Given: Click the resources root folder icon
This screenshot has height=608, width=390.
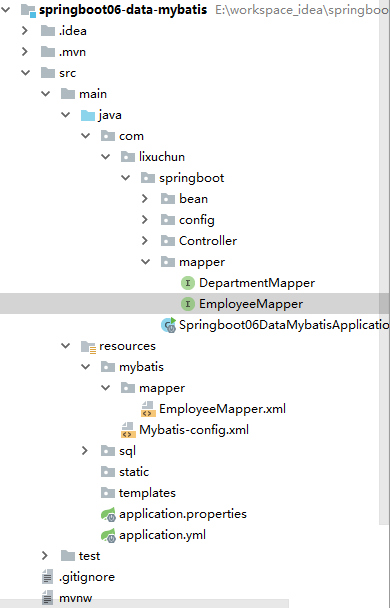Looking at the screenshot, I should [x=88, y=346].
